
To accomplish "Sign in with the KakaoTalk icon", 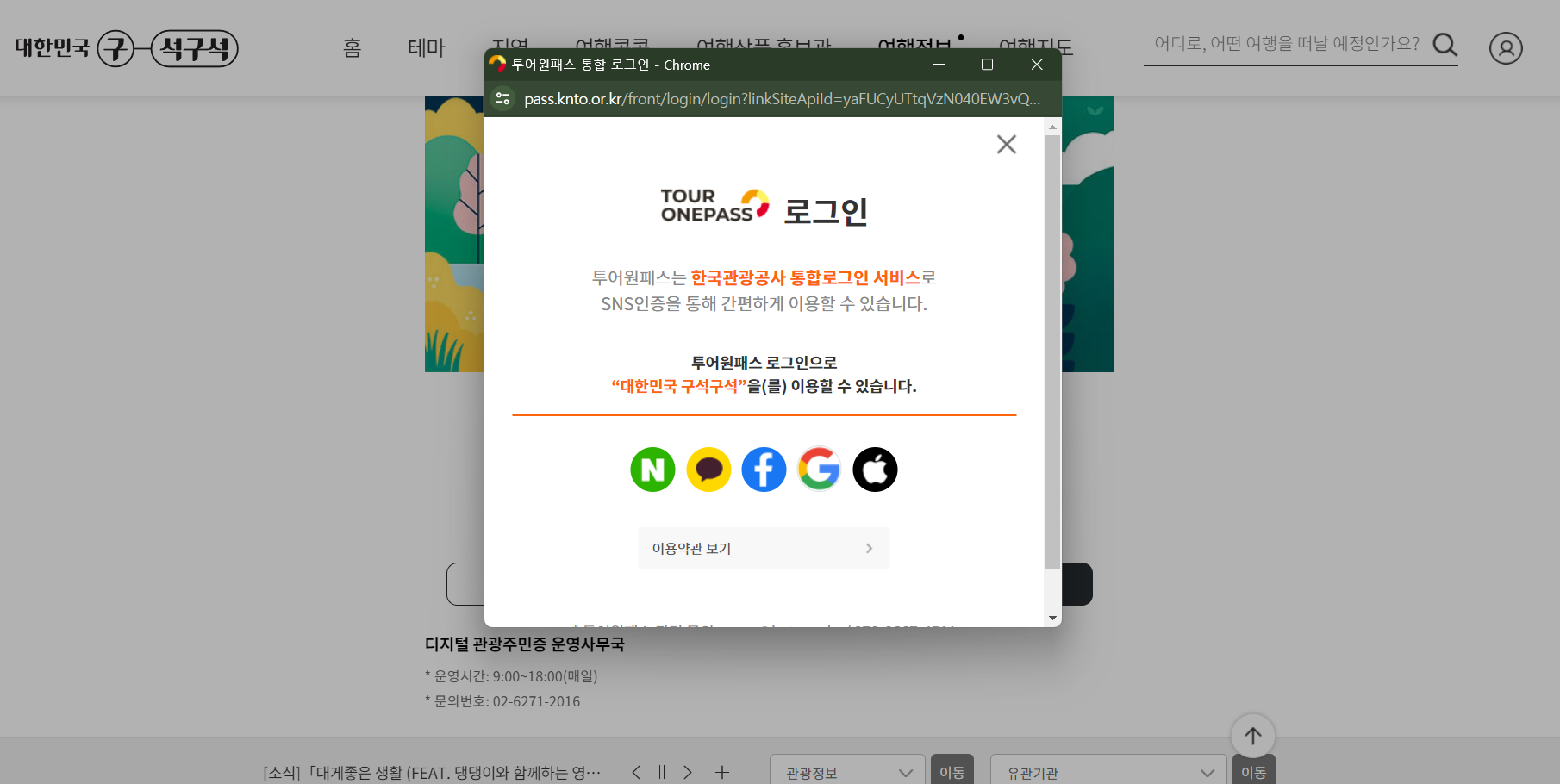I will [x=708, y=470].
